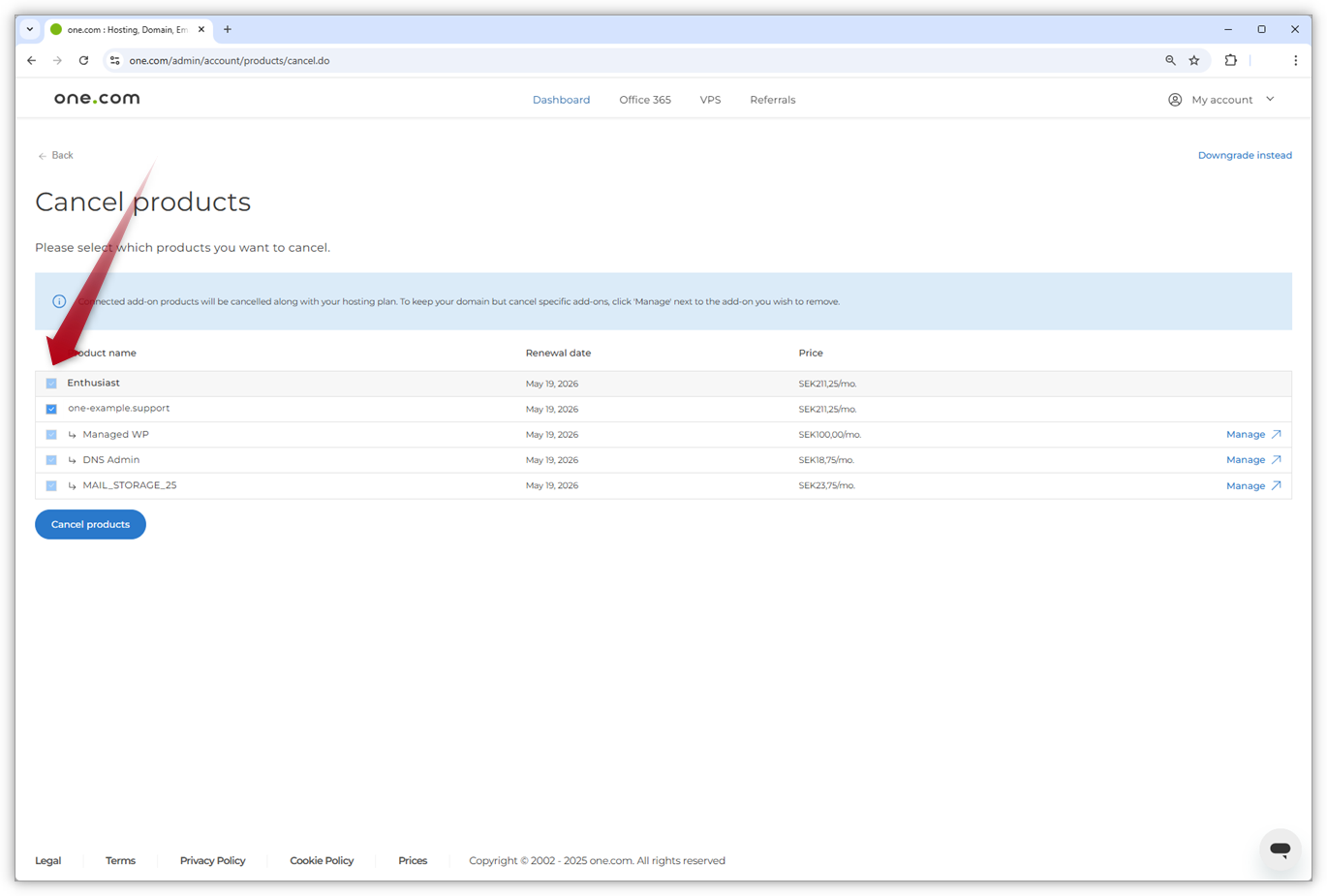Select the VPS menu item
This screenshot has width=1327, height=896.
tap(710, 99)
